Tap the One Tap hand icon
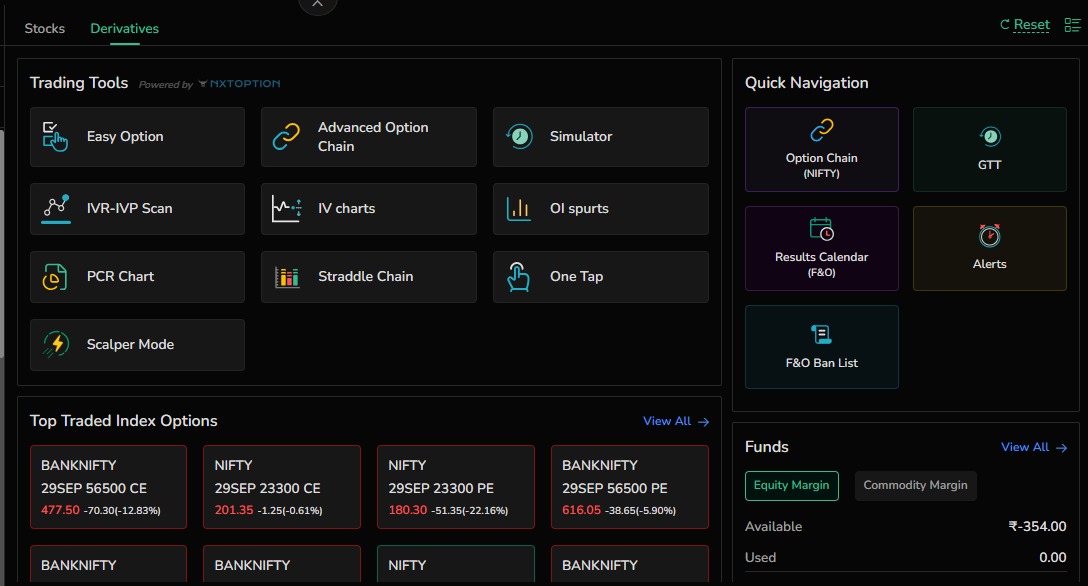 point(518,277)
